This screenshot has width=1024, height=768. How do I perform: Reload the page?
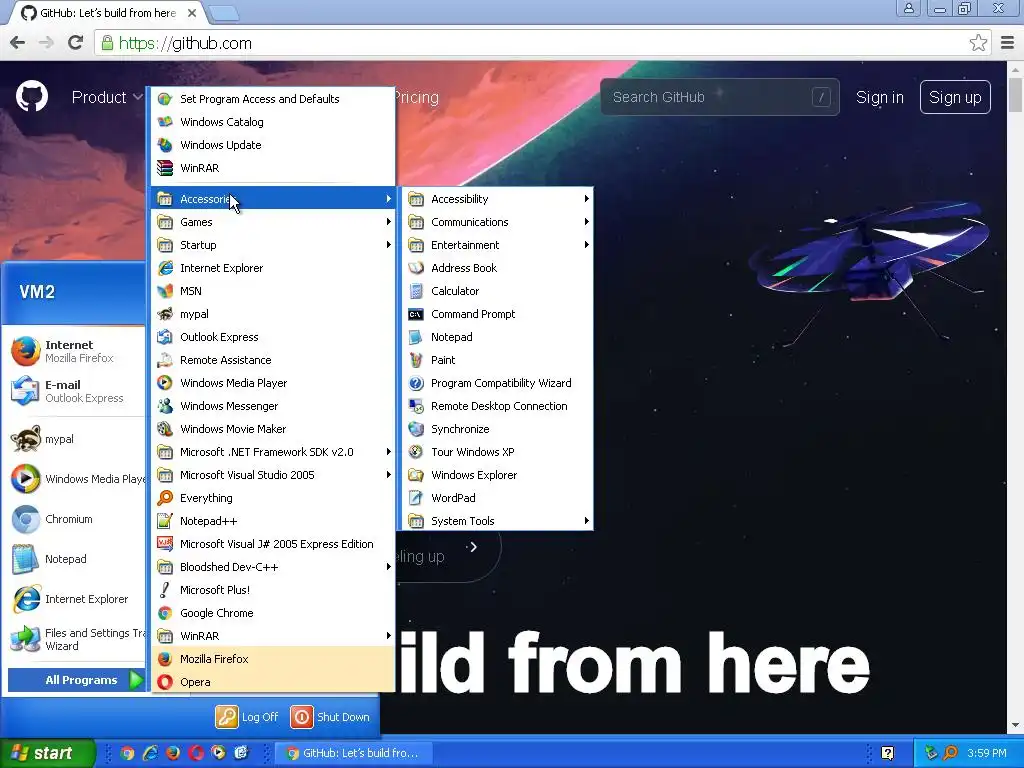[75, 43]
